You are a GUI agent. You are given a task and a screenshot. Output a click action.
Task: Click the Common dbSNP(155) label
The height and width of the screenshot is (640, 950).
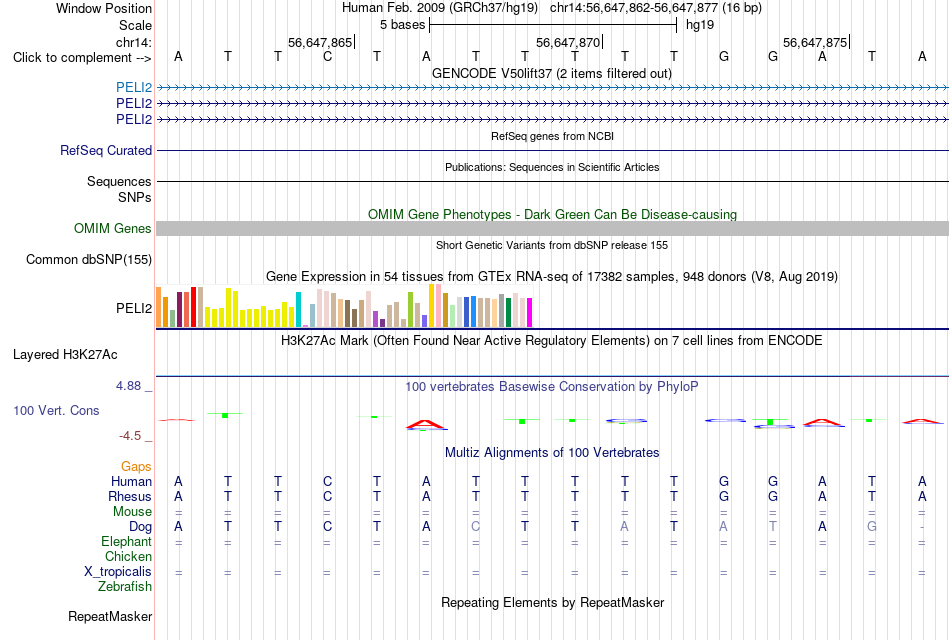coord(88,259)
